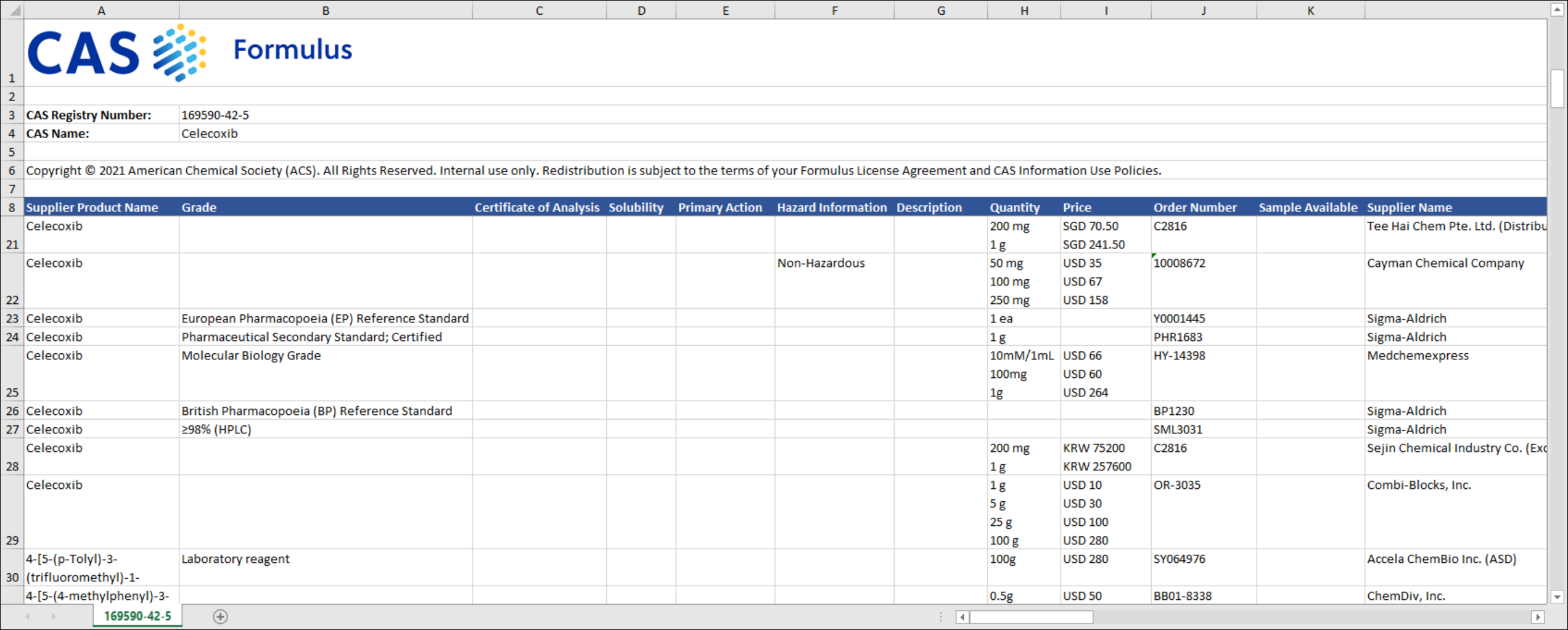Select column E header

tap(725, 10)
